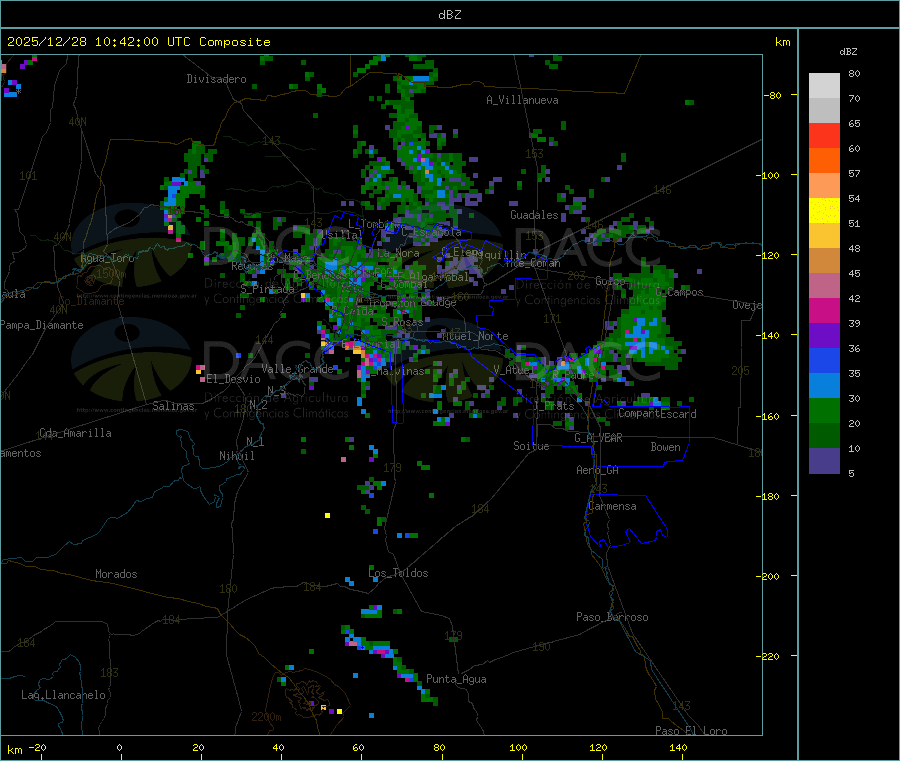
Task: Click the G_Campos map label
Action: click(680, 292)
